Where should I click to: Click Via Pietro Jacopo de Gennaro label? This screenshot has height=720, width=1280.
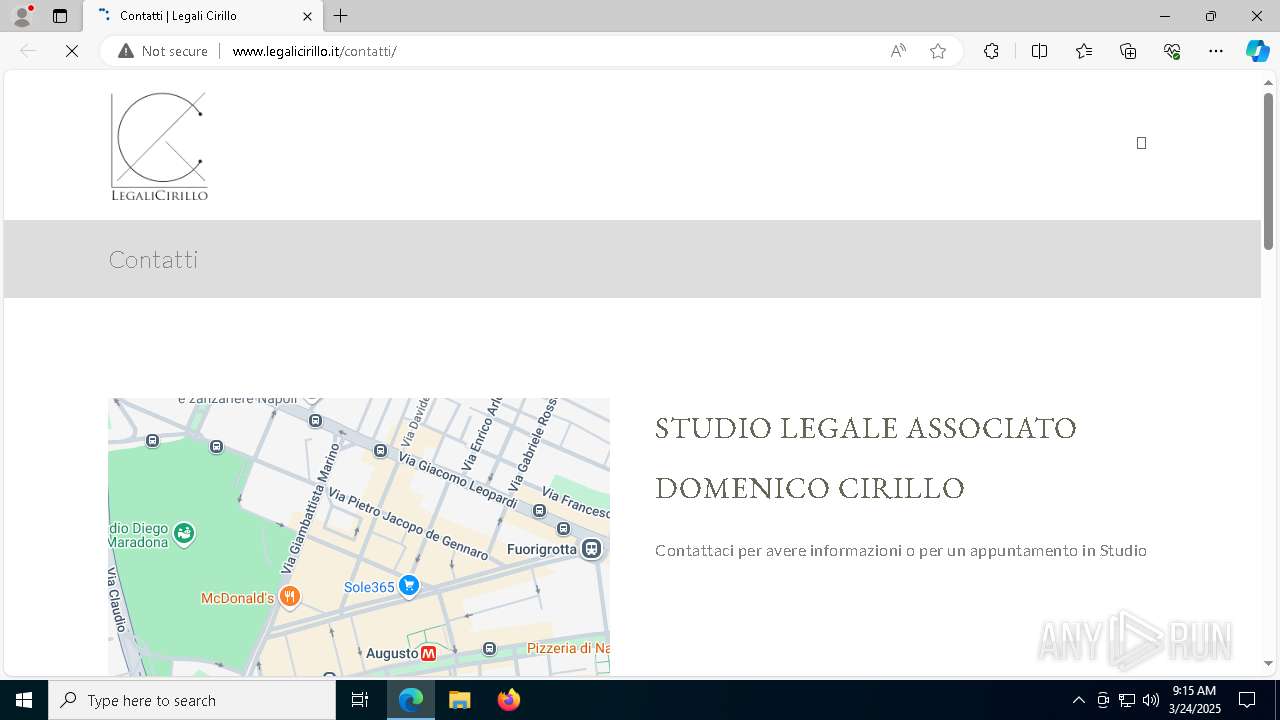point(408,524)
